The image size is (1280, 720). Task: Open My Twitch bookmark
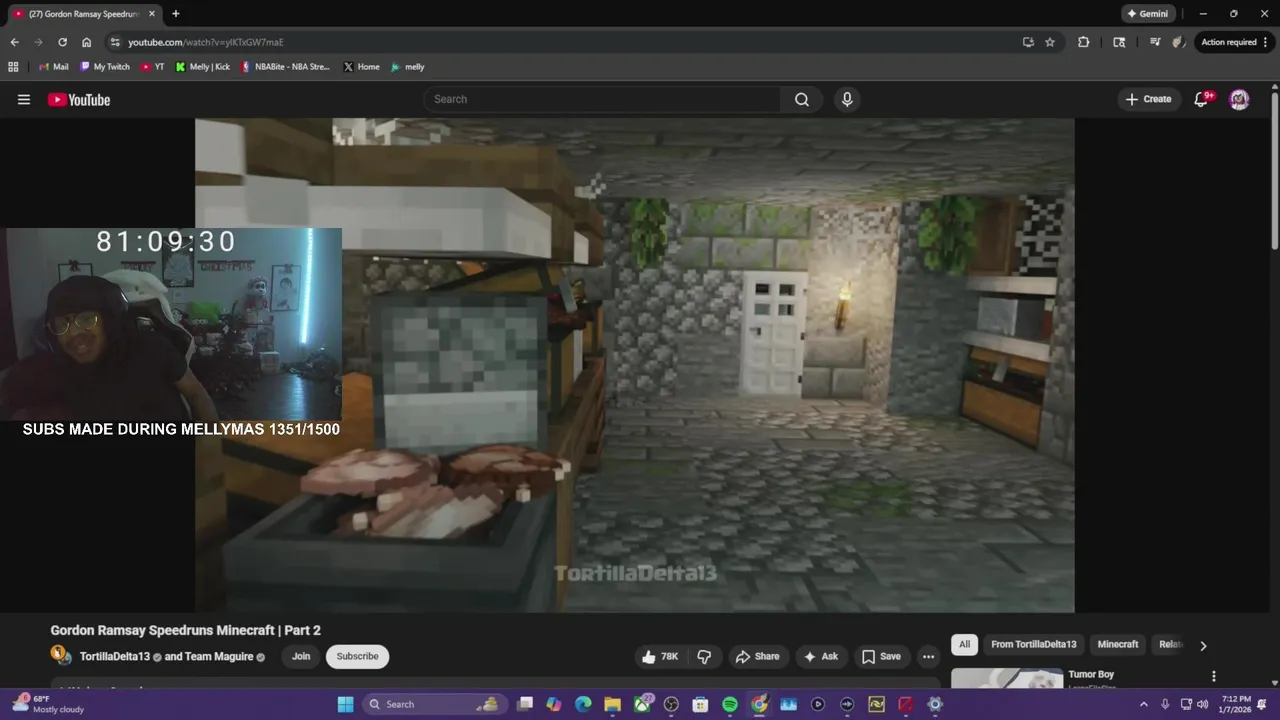coord(105,67)
